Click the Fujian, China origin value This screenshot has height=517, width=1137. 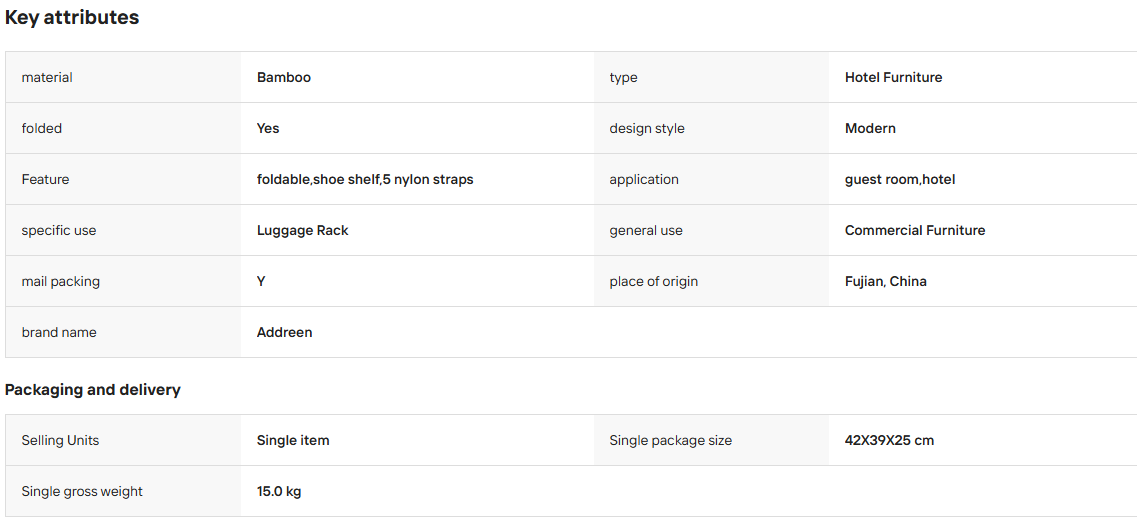(885, 281)
